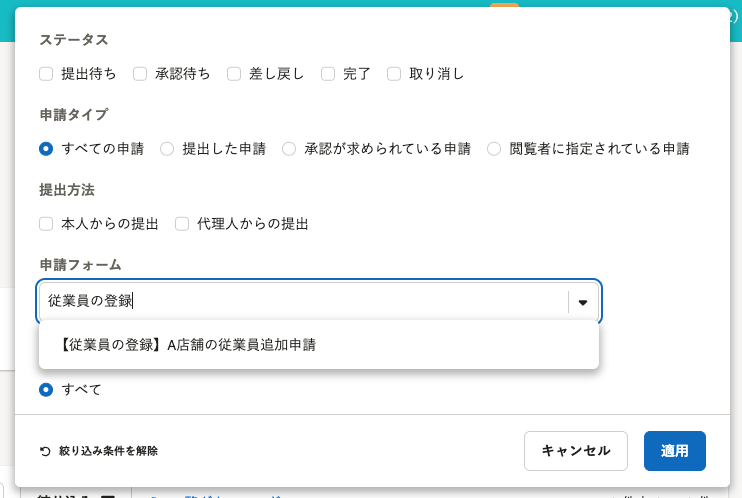Tick the 差し戻し checkbox
The image size is (742, 498).
tap(234, 73)
